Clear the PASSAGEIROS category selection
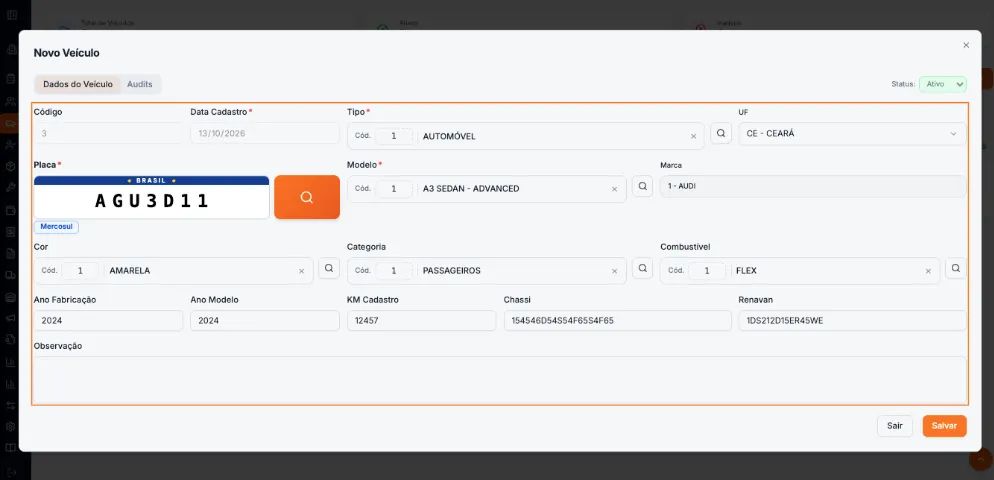 [614, 271]
